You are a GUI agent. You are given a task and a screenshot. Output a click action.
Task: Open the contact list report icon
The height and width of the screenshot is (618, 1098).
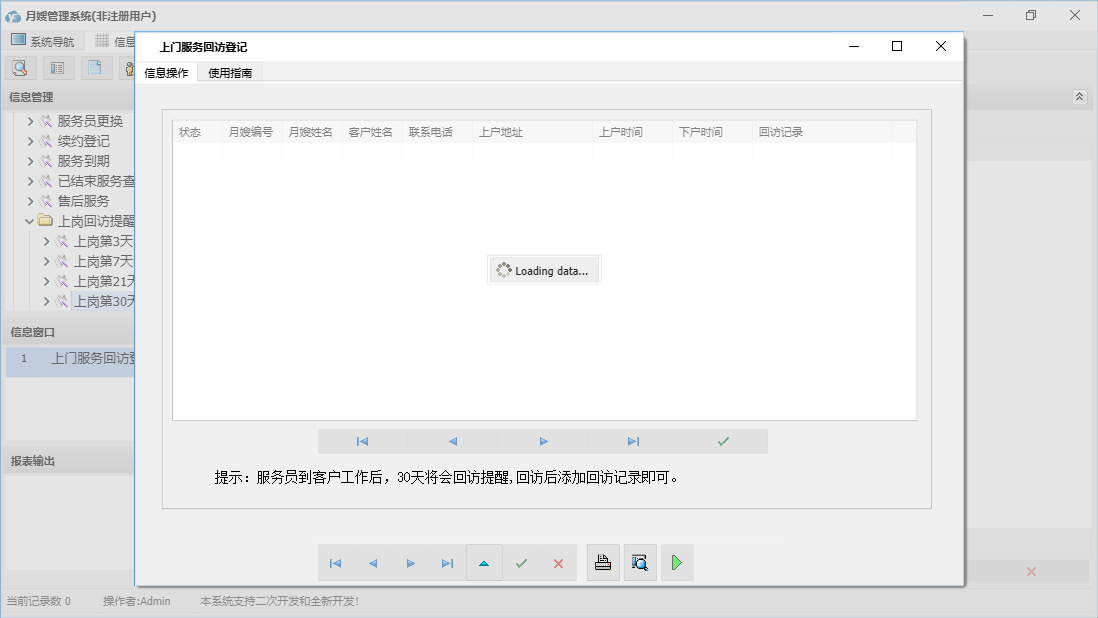click(x=57, y=67)
